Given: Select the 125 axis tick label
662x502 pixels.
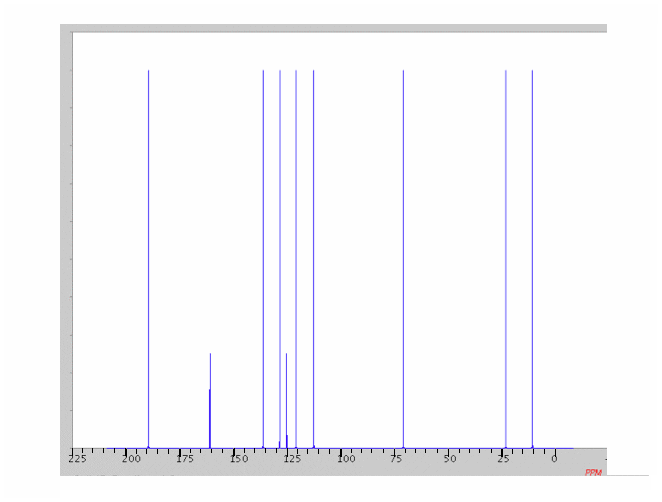Looking at the screenshot, I should [290, 459].
